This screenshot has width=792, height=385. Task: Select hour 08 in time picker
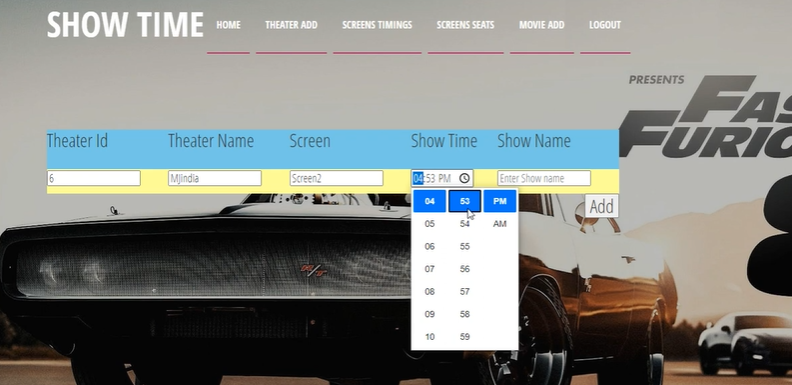[429, 292]
